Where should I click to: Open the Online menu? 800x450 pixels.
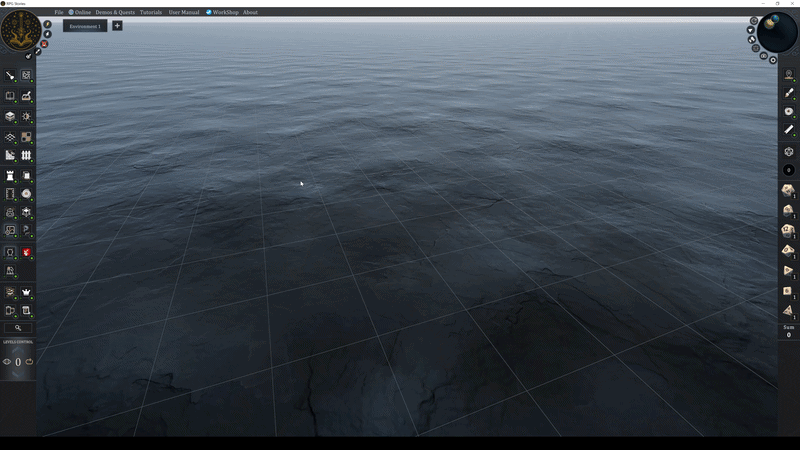click(80, 12)
